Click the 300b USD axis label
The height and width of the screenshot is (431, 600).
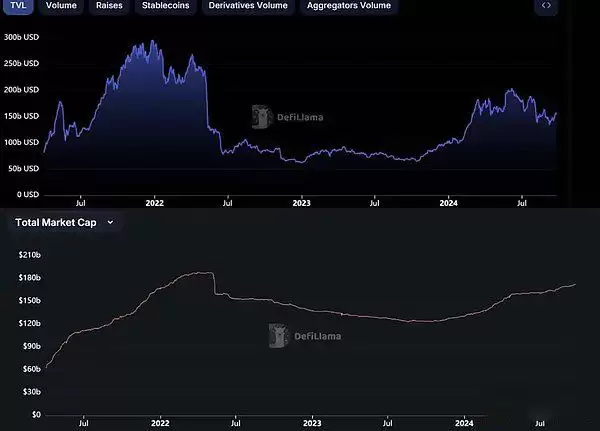pos(21,37)
